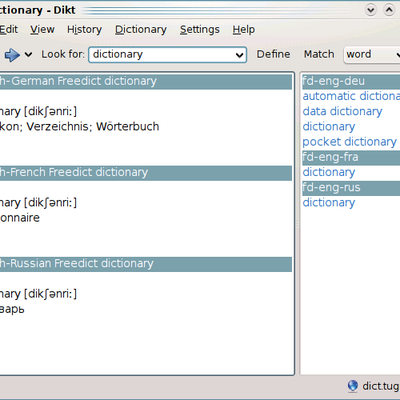Open the View menu
Image resolution: width=400 pixels, height=400 pixels.
pyautogui.click(x=42, y=30)
